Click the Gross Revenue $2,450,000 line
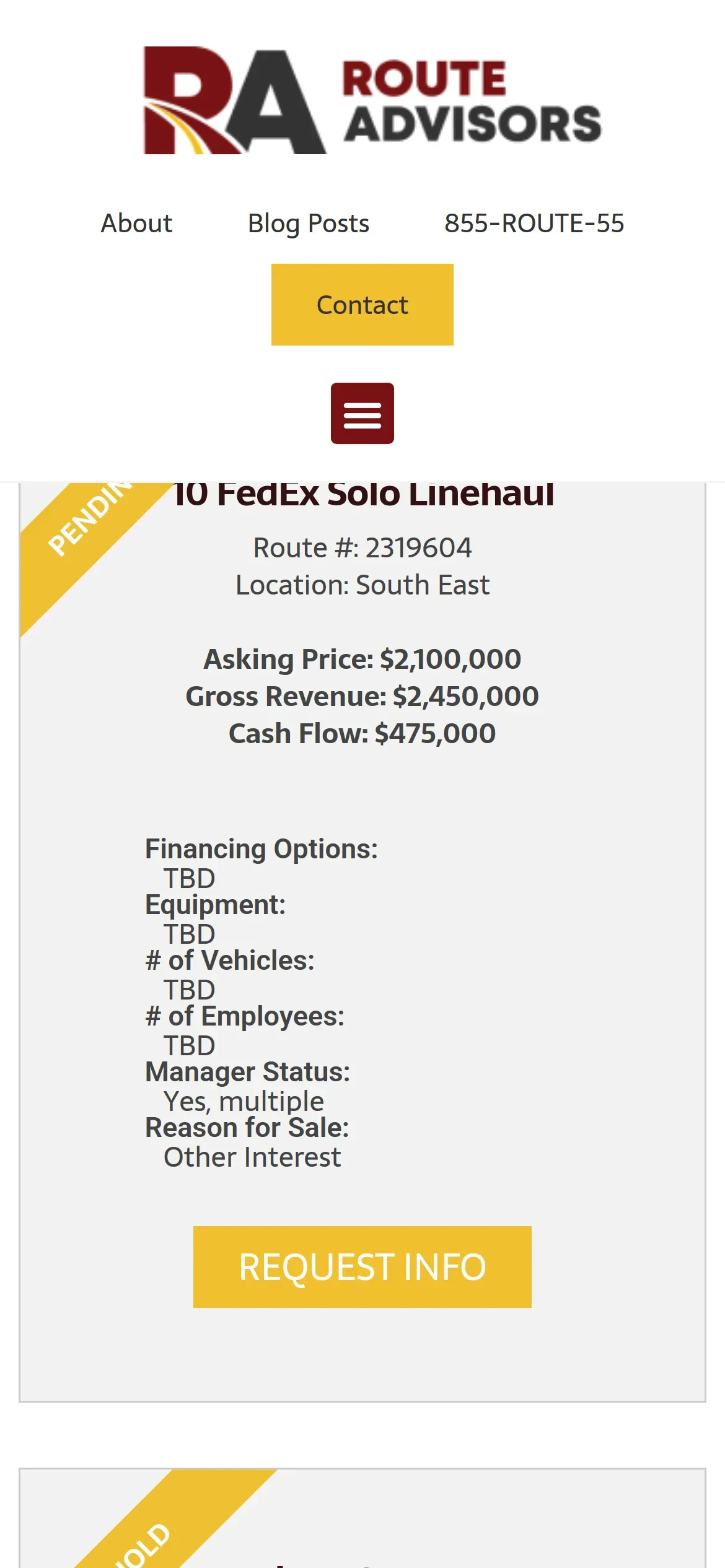This screenshot has height=1568, width=725. pyautogui.click(x=362, y=697)
